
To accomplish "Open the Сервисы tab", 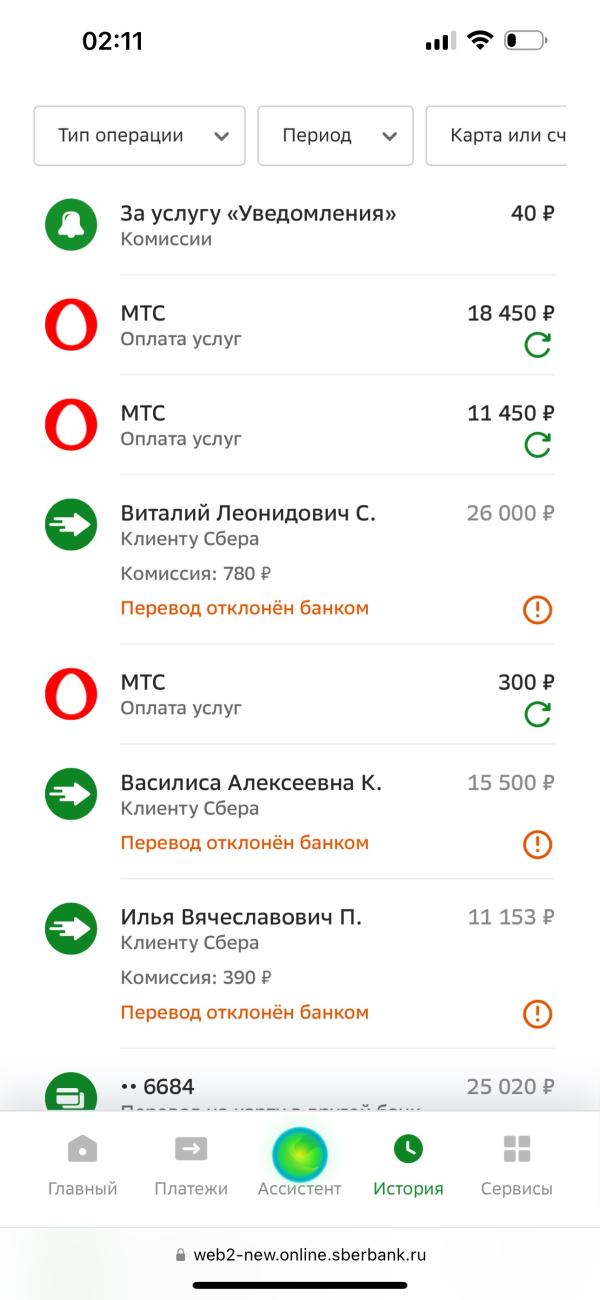I will coord(517,1165).
